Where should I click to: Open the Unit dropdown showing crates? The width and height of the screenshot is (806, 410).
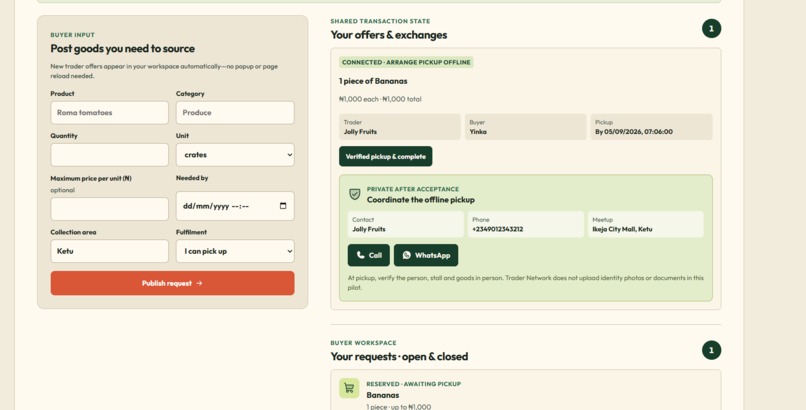pyautogui.click(x=235, y=155)
